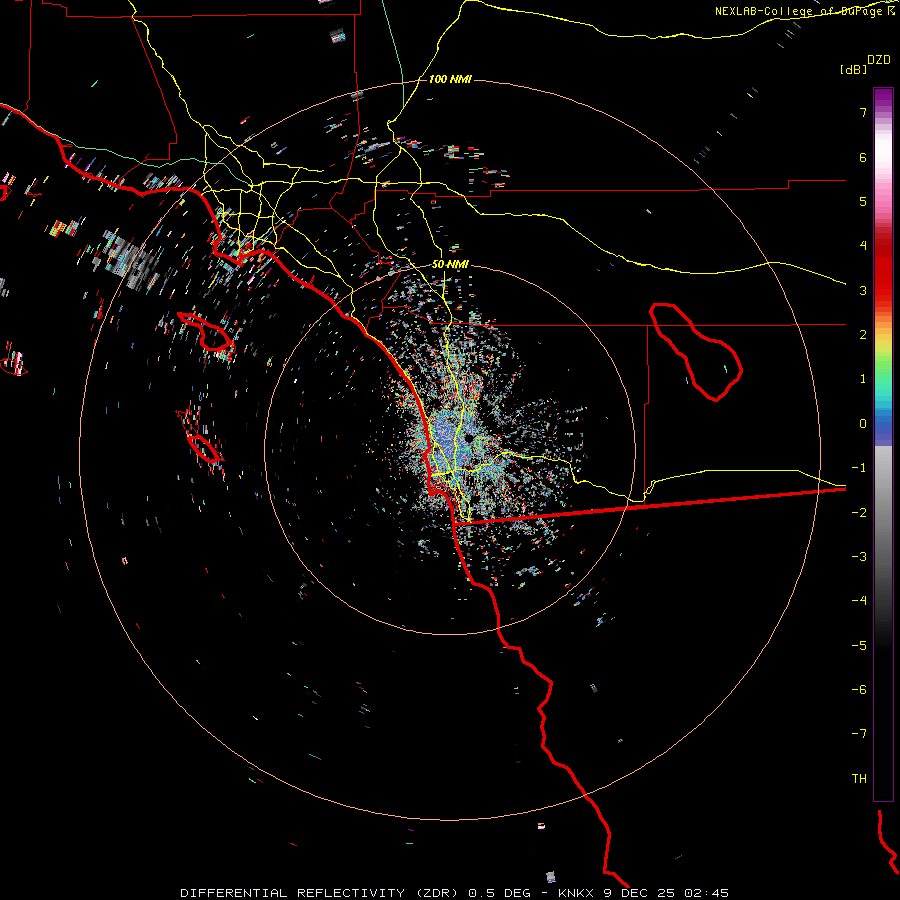The height and width of the screenshot is (900, 900).
Task: Click the black KNKX radar site dot
Action: 469,439
